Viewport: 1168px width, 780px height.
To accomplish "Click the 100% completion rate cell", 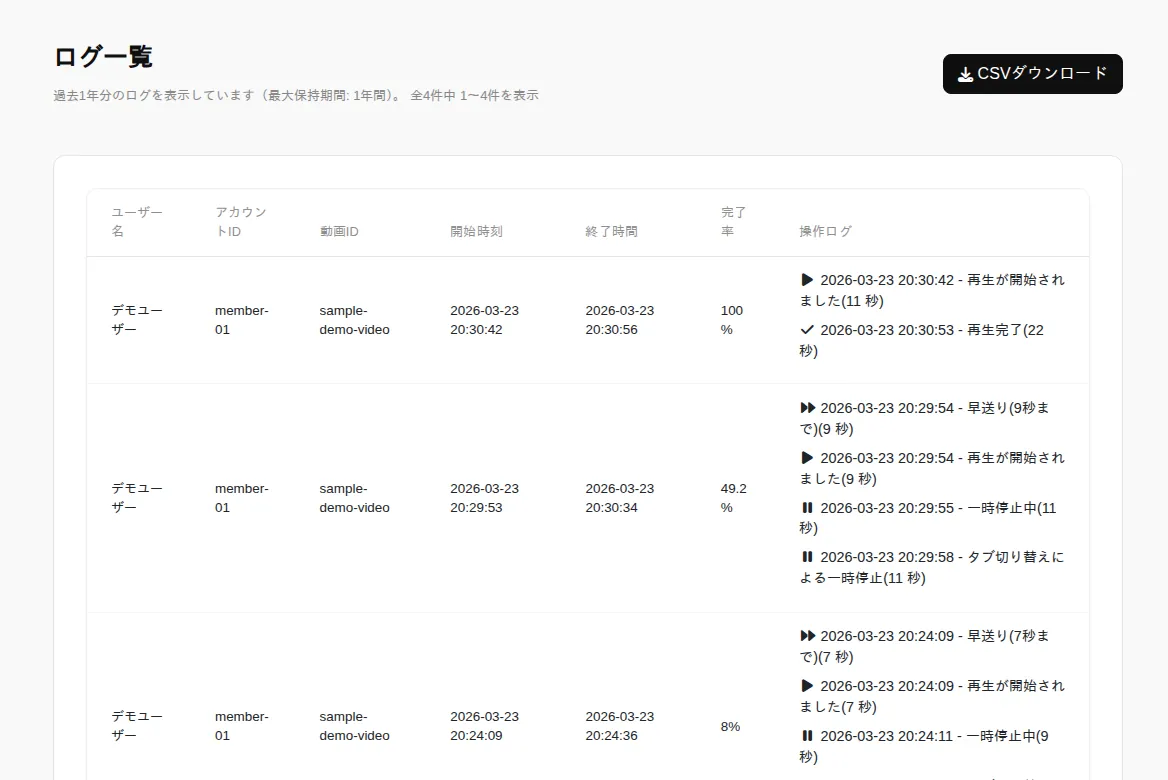I will click(x=731, y=320).
